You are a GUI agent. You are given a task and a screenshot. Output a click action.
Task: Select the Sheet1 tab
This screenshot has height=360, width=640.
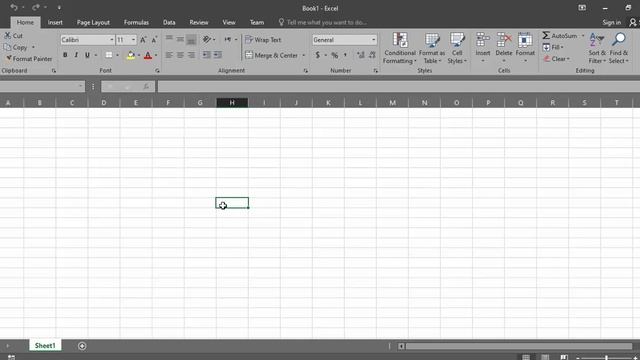click(x=45, y=346)
